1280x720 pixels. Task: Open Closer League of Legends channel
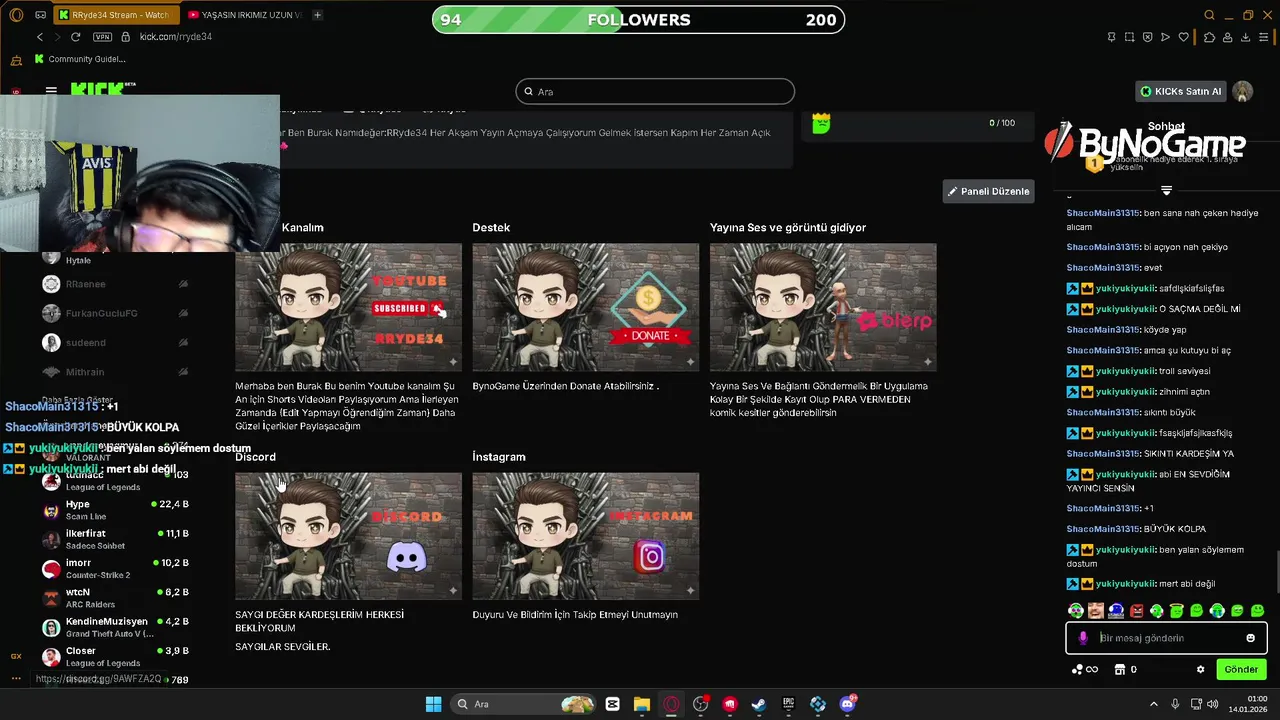pos(115,656)
